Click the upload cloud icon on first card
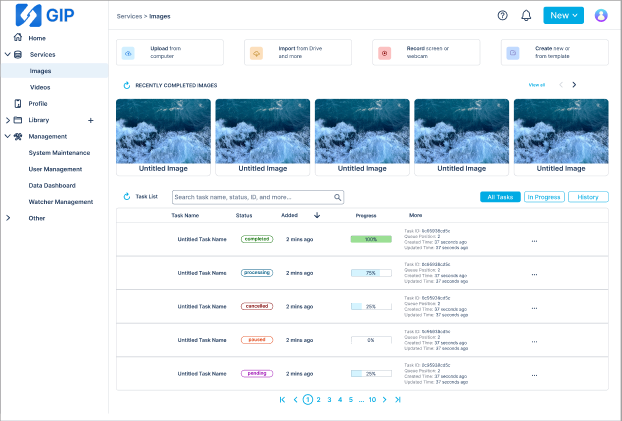Viewport: 622px width, 421px height. (x=128, y=53)
